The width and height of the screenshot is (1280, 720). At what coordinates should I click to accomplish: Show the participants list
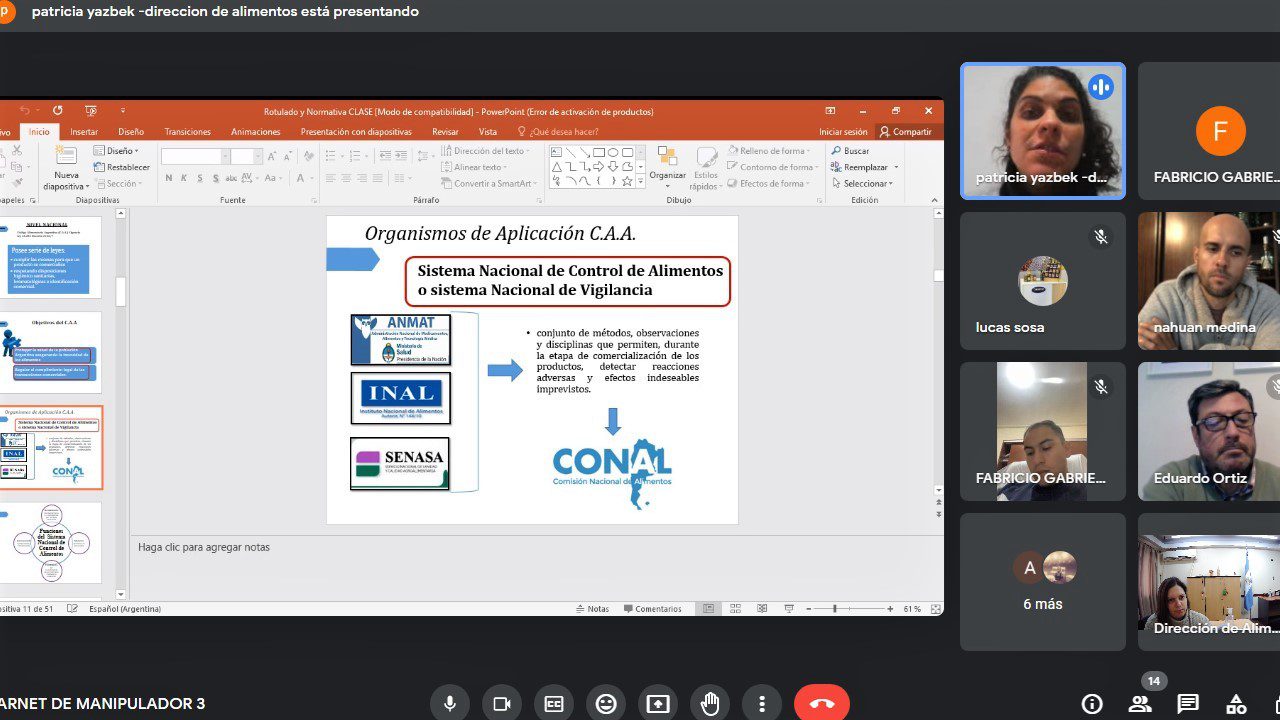(1140, 703)
